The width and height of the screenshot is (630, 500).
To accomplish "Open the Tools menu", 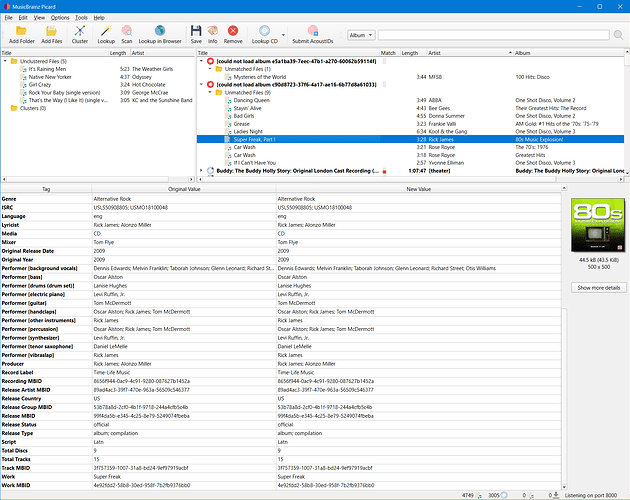I will pos(81,18).
